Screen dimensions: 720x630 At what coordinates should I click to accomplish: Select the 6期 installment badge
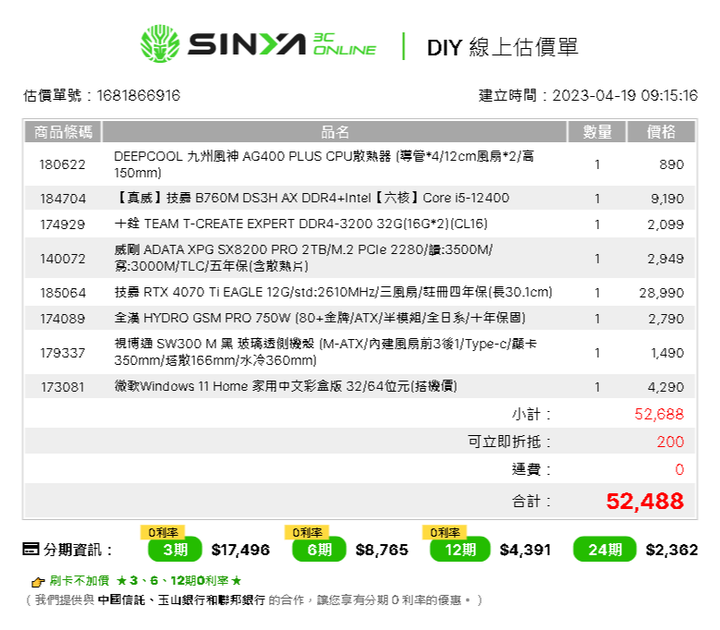coord(319,549)
